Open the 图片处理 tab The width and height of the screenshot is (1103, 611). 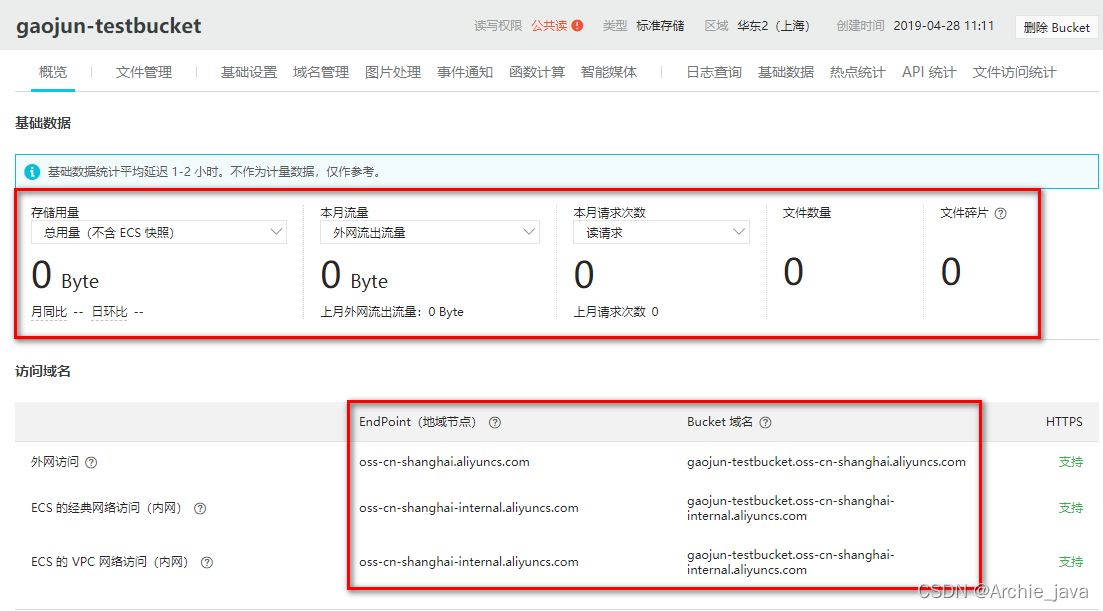pyautogui.click(x=393, y=72)
